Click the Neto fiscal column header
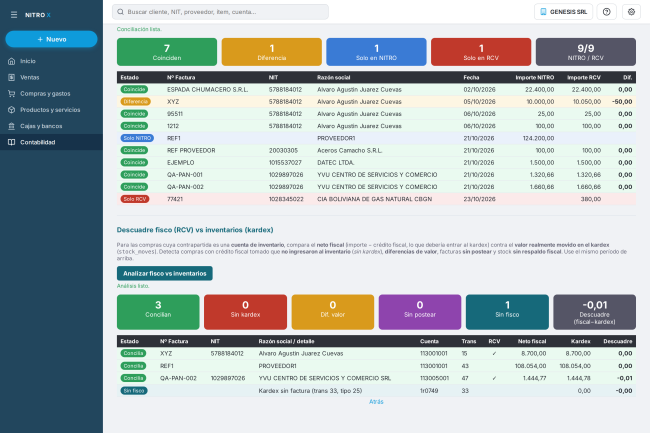The width and height of the screenshot is (650, 433). tap(532, 341)
